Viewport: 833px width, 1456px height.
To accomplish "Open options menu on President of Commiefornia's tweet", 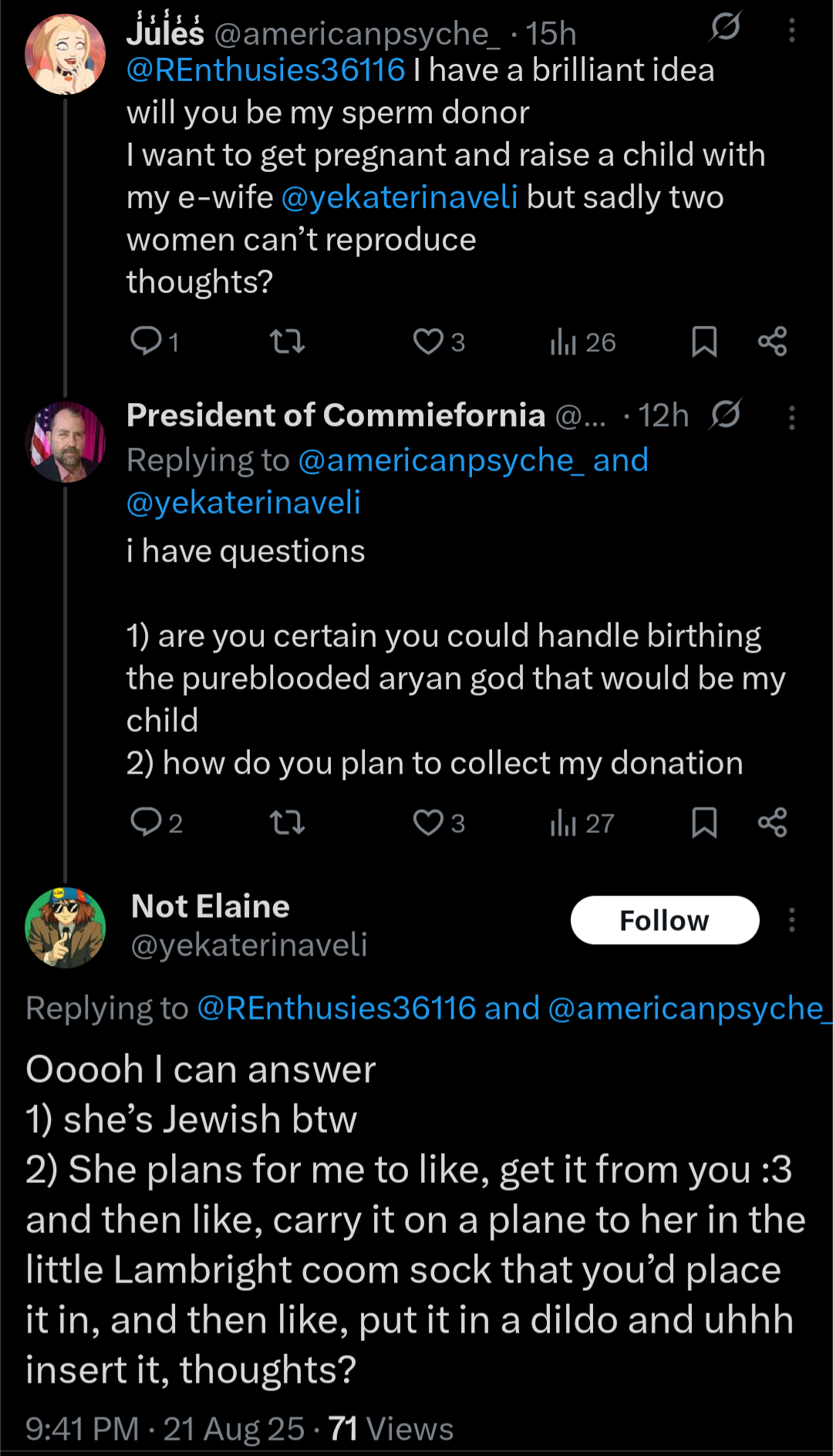I will pyautogui.click(x=791, y=417).
